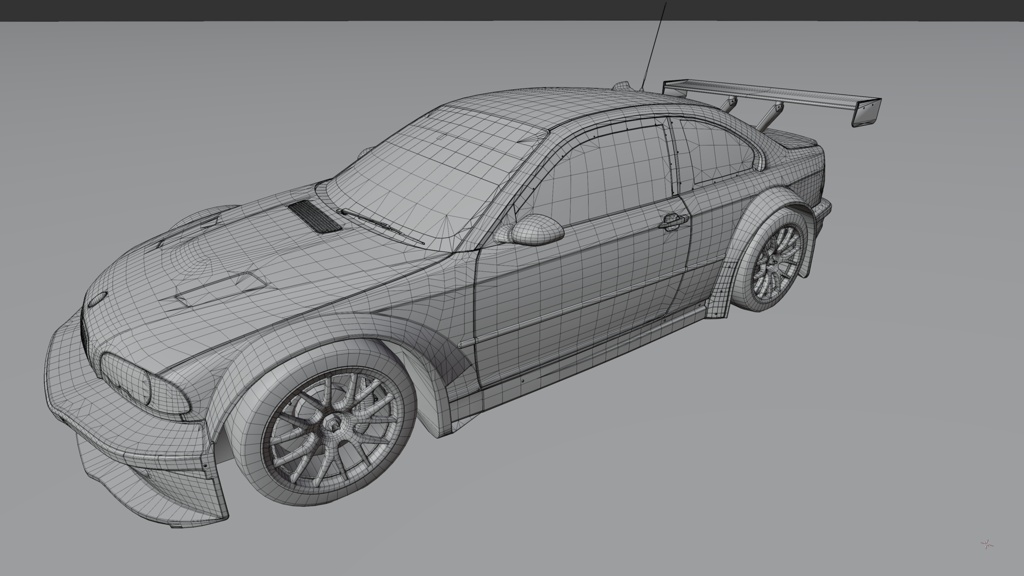Click the round hood badge emblem
The image size is (1024, 576).
[97, 299]
